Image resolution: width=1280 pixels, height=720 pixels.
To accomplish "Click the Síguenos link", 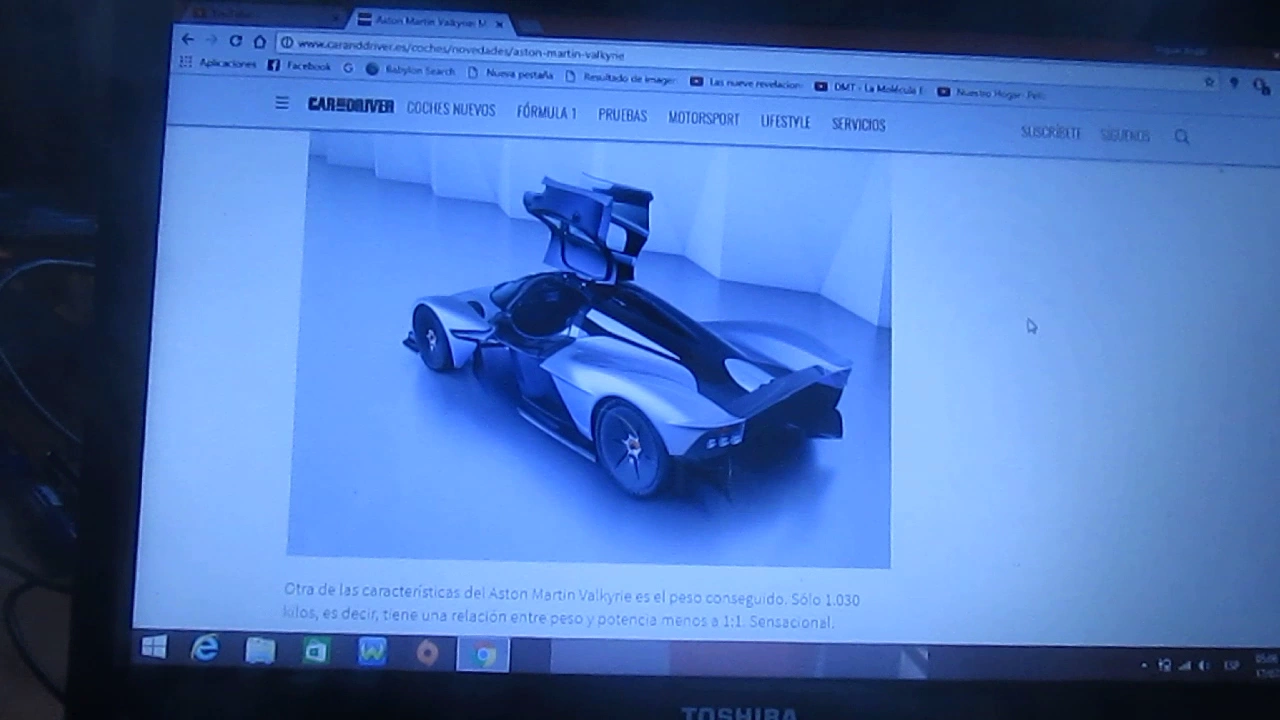I will point(1125,136).
